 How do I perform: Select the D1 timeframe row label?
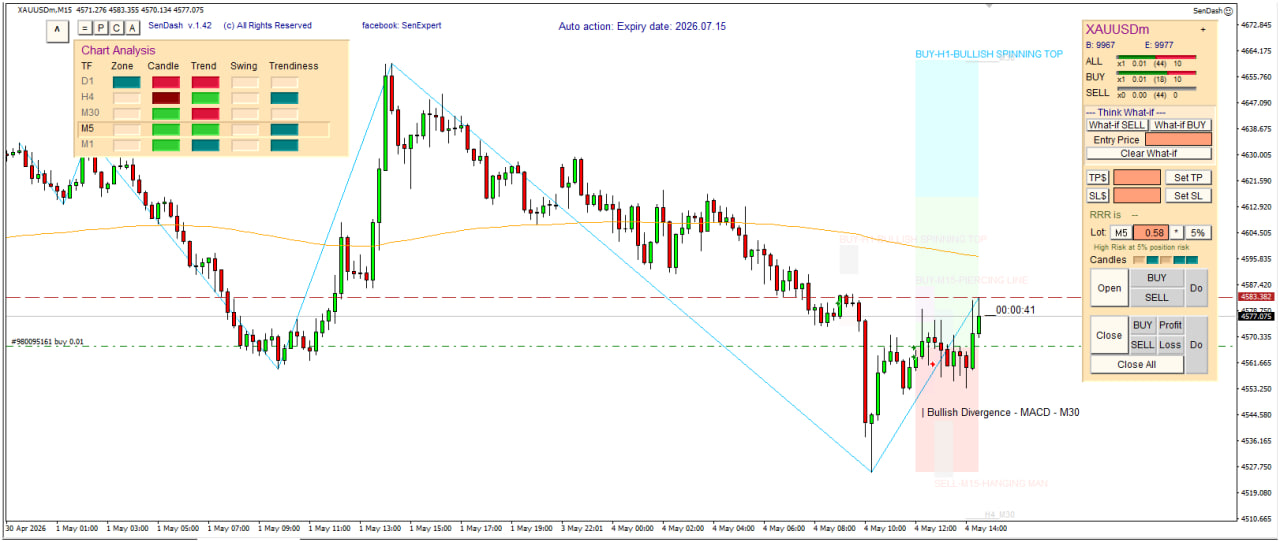pos(88,82)
